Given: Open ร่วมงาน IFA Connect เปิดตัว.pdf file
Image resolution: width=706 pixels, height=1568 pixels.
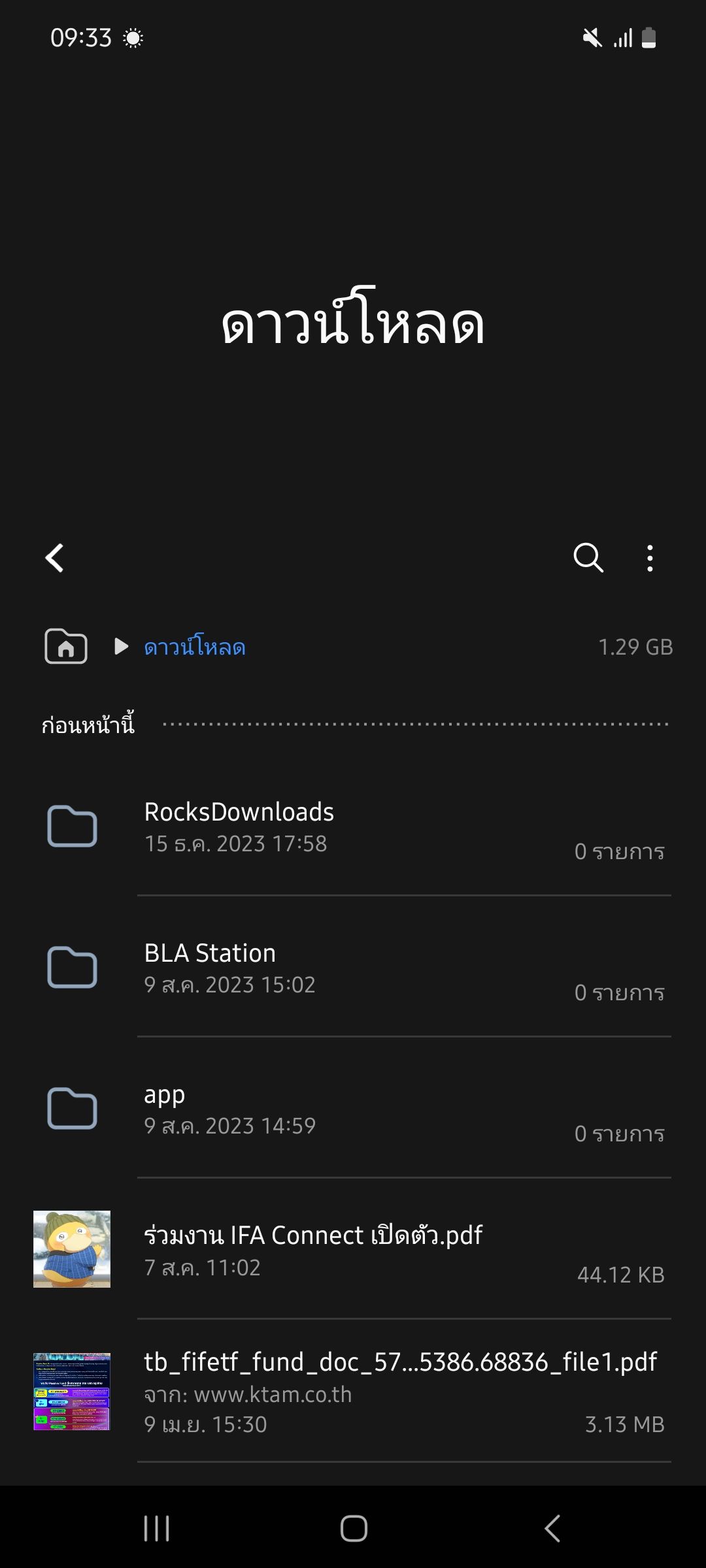Looking at the screenshot, I should pos(313,1235).
